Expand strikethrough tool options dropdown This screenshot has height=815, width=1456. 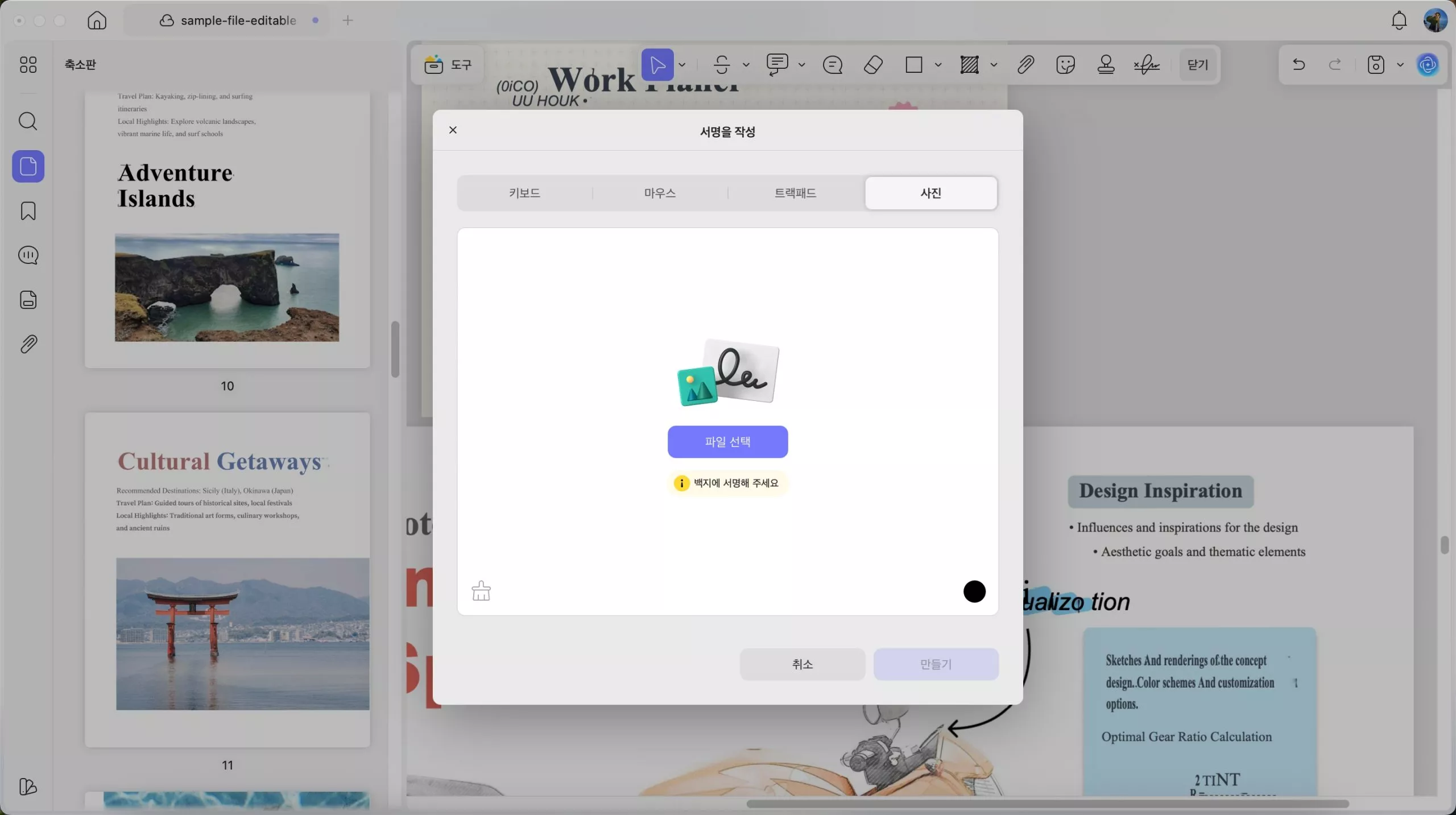tap(746, 65)
